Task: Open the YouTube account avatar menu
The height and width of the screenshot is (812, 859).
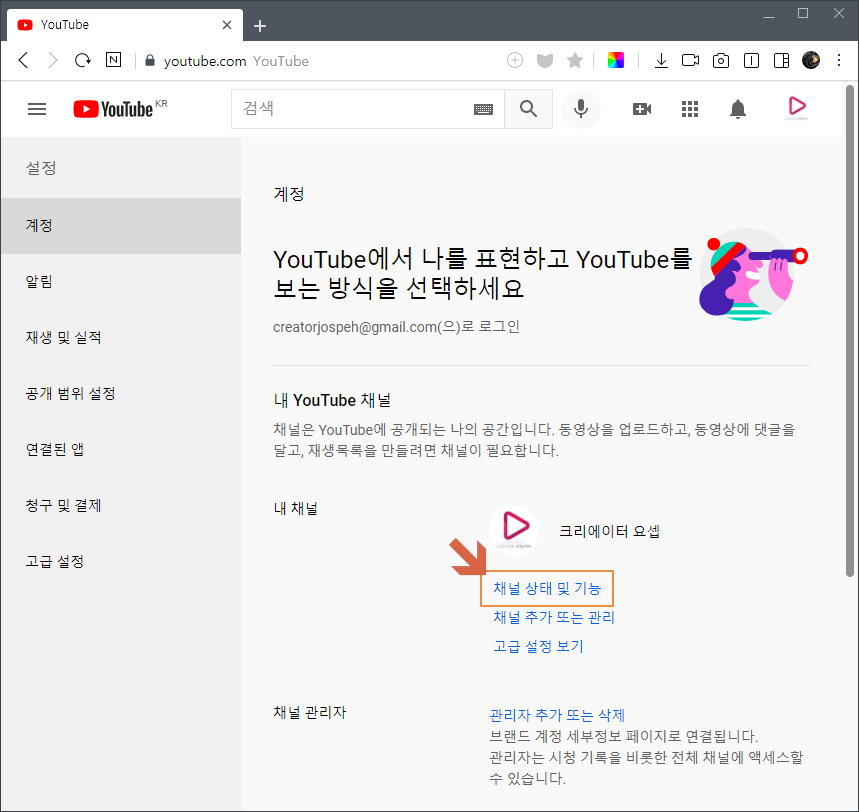Action: 796,108
